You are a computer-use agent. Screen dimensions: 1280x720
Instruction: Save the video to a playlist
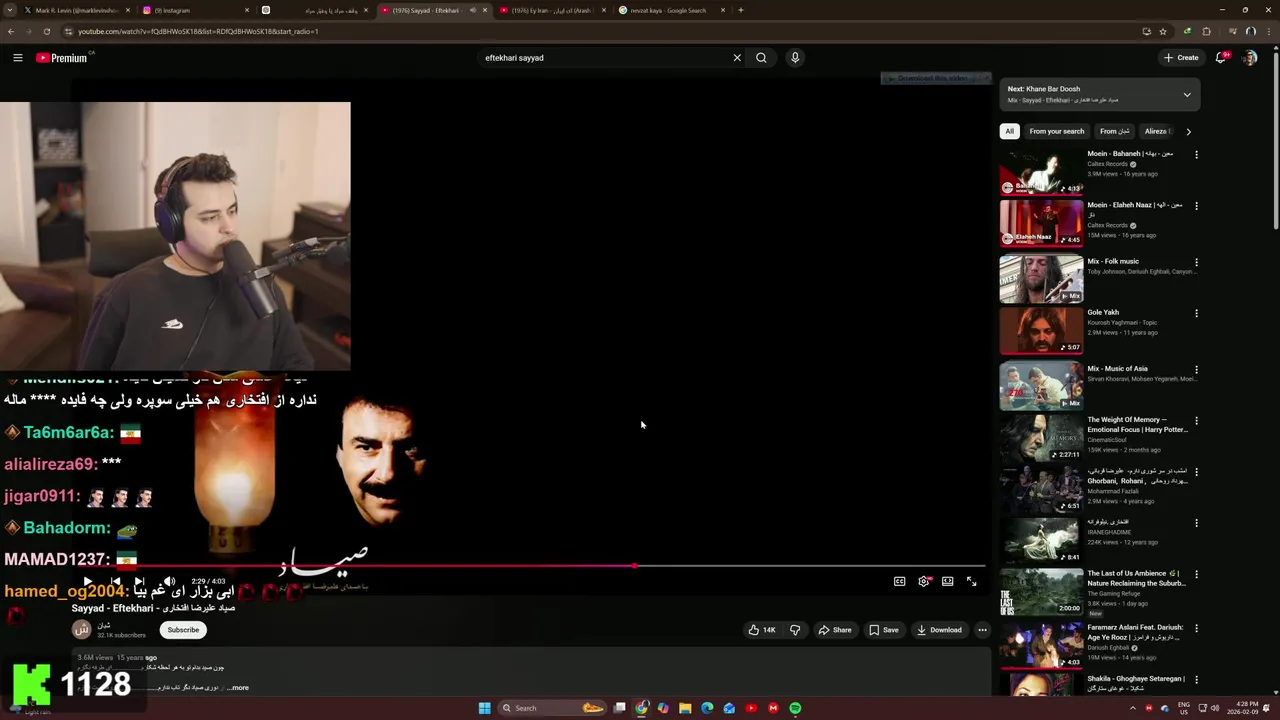tap(884, 630)
